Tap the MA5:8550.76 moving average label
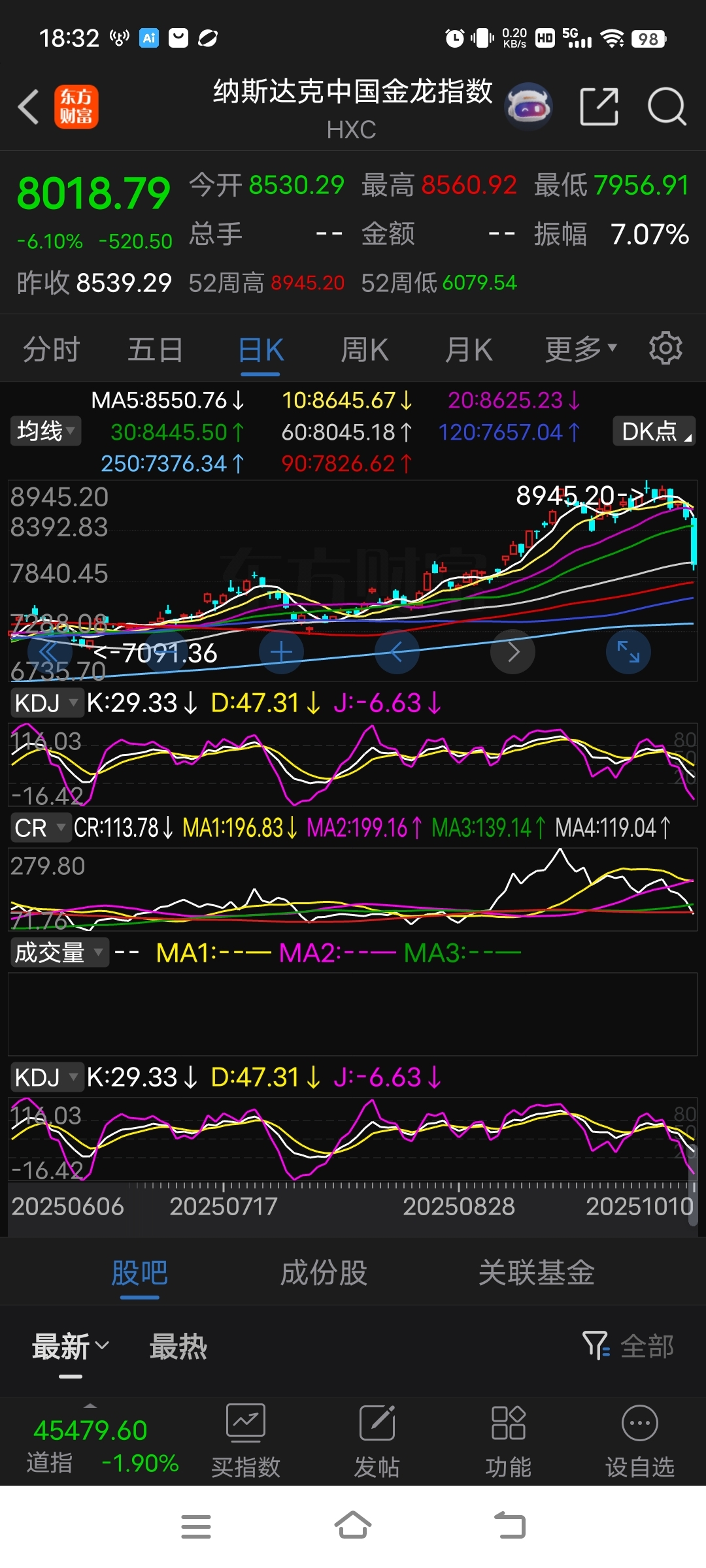This screenshot has height=1568, width=706. click(x=168, y=400)
